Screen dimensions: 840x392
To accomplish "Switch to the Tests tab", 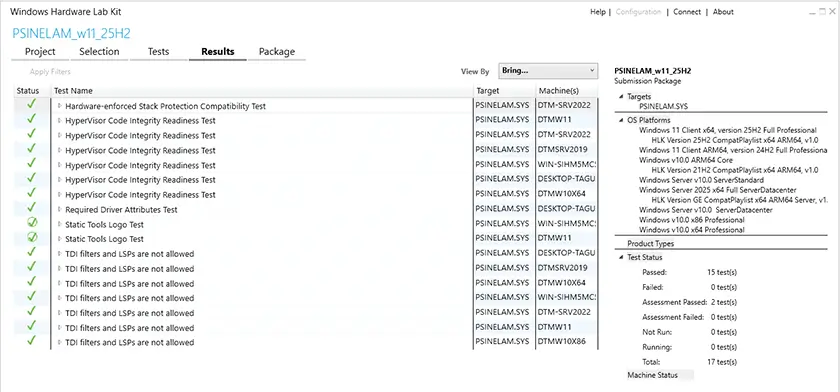I will tap(158, 52).
